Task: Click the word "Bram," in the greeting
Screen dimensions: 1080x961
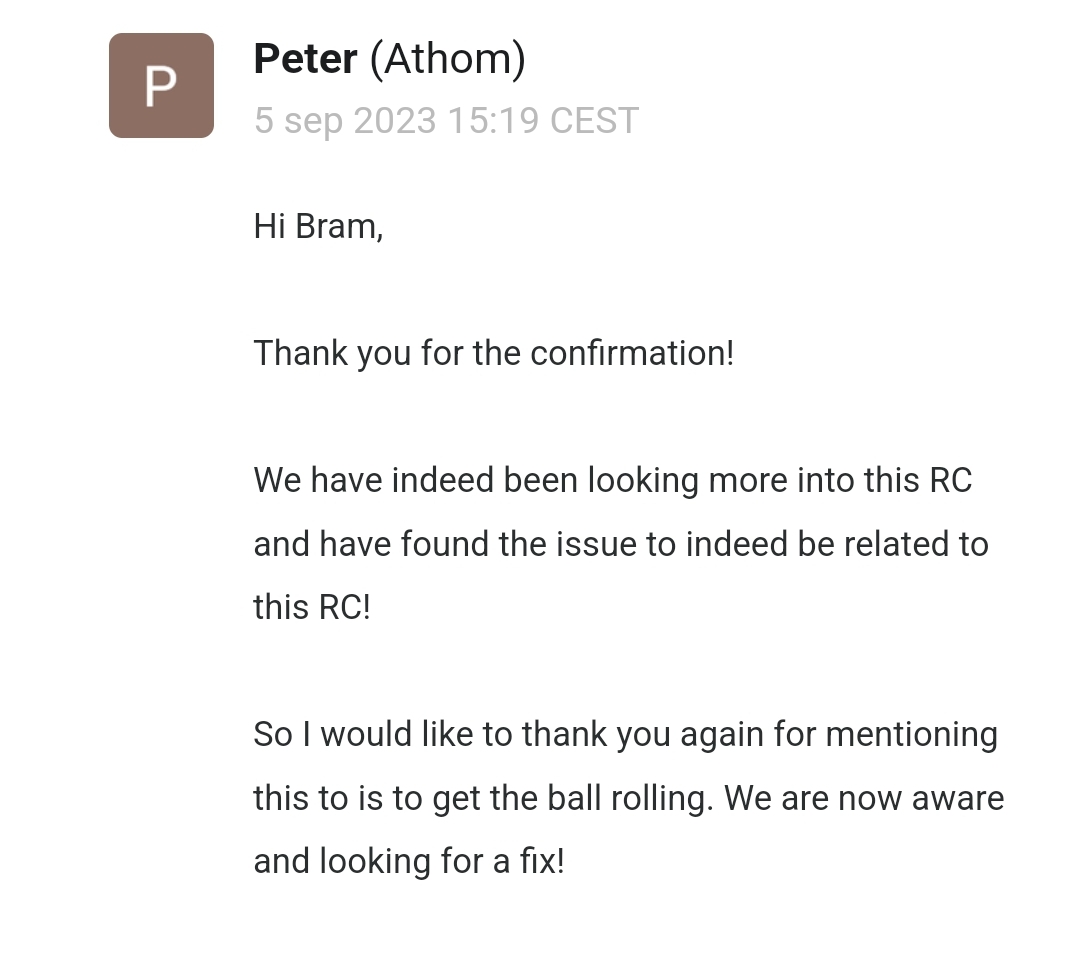Action: click(338, 226)
